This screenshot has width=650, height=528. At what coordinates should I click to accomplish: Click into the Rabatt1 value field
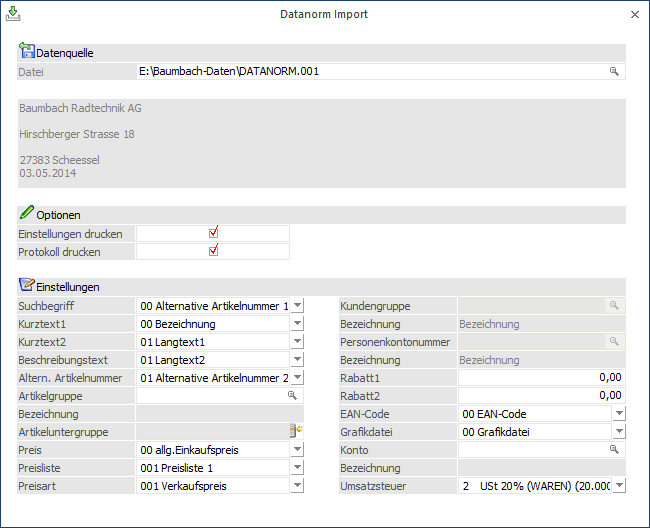(541, 378)
